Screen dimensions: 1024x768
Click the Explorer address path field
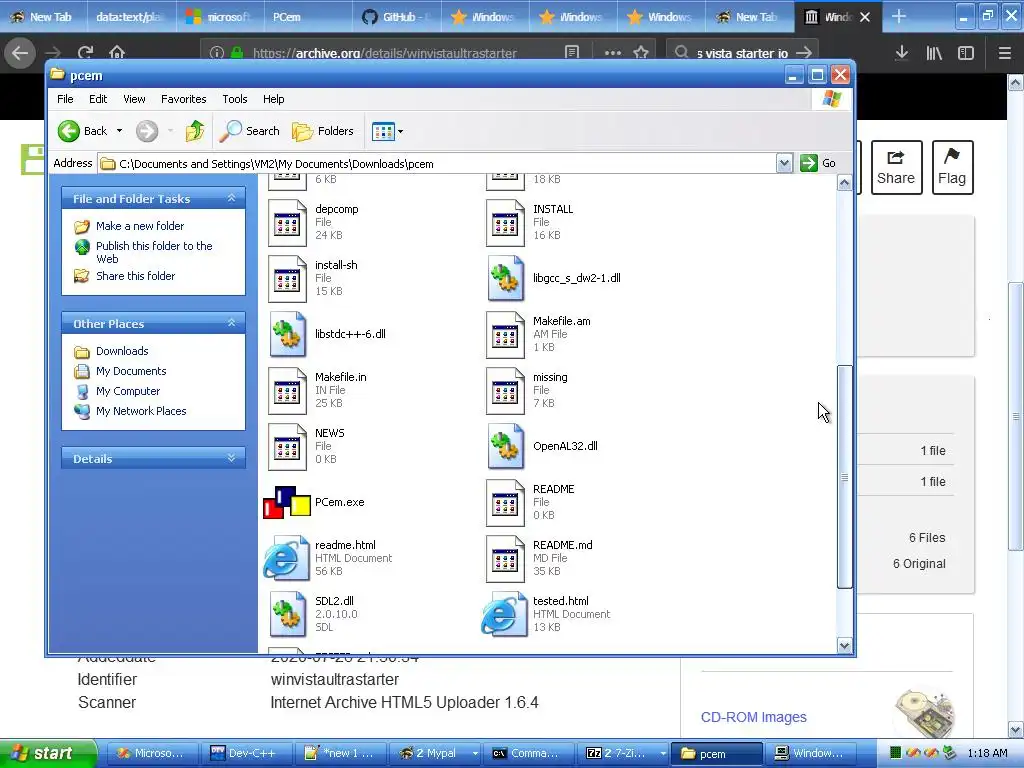pos(437,164)
